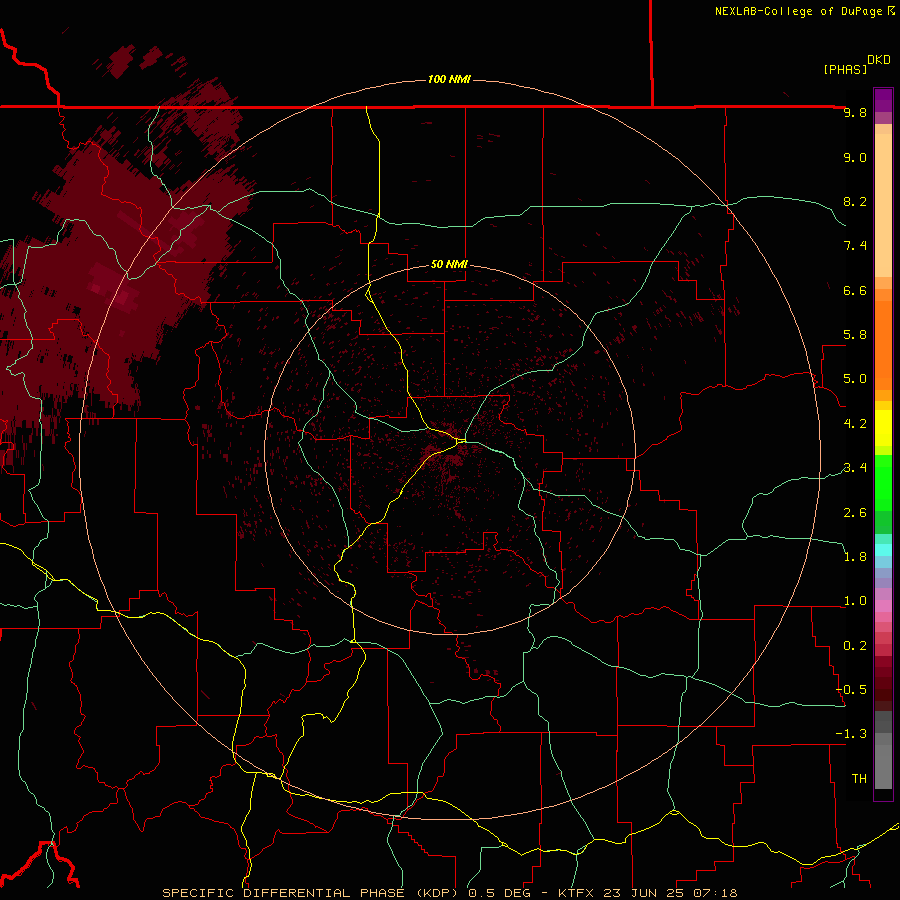The width and height of the screenshot is (900, 900).
Task: Click the 50 NMI range ring label
Action: pyautogui.click(x=449, y=264)
